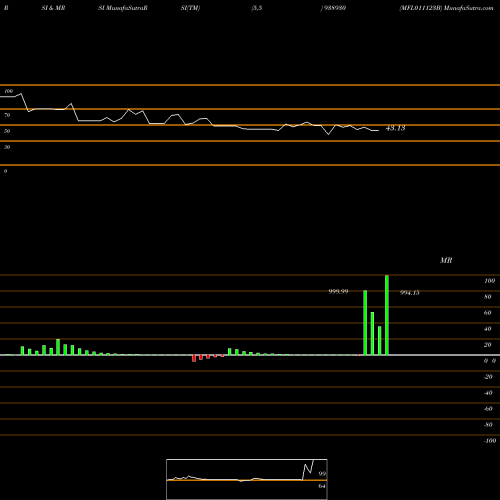Click the MR axis label -40
This screenshot has height=500, width=500.
tap(488, 393)
